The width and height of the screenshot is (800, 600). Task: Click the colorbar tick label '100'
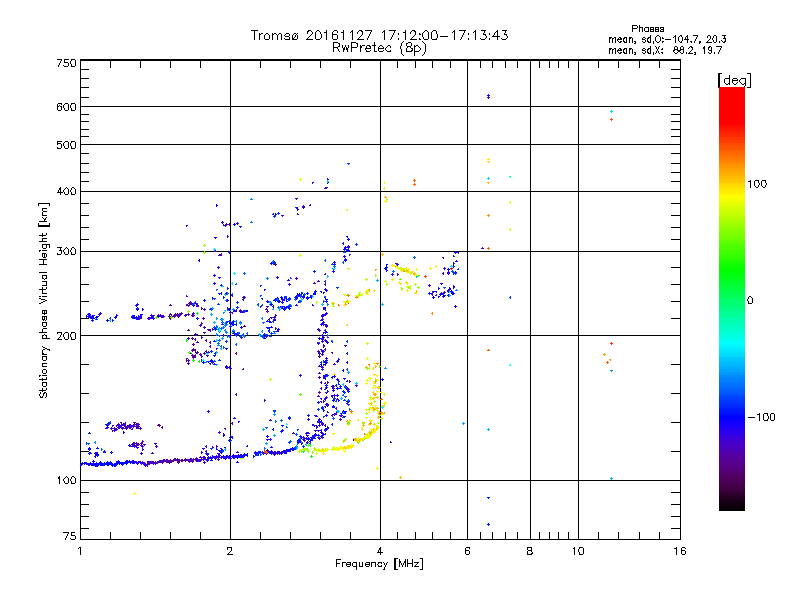tap(757, 184)
